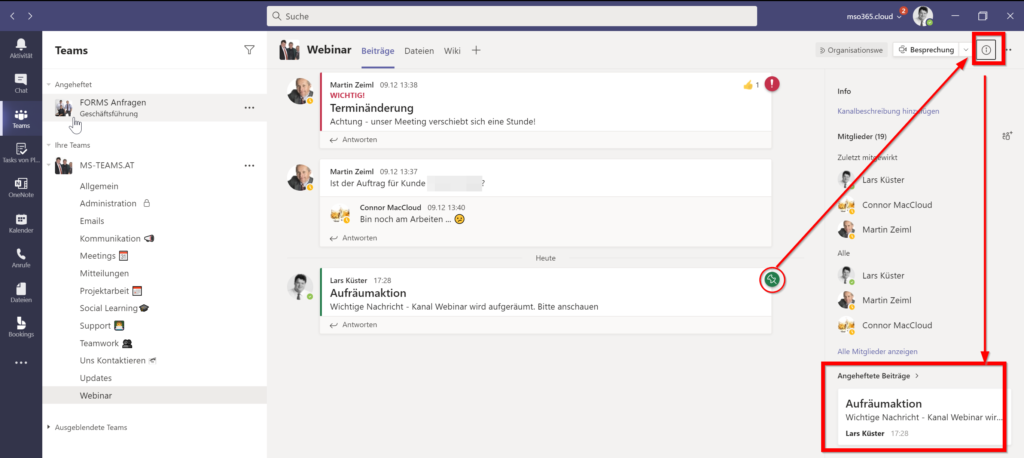Toggle the channel info pane icon
Viewport: 1024px width, 458px height.
[986, 50]
